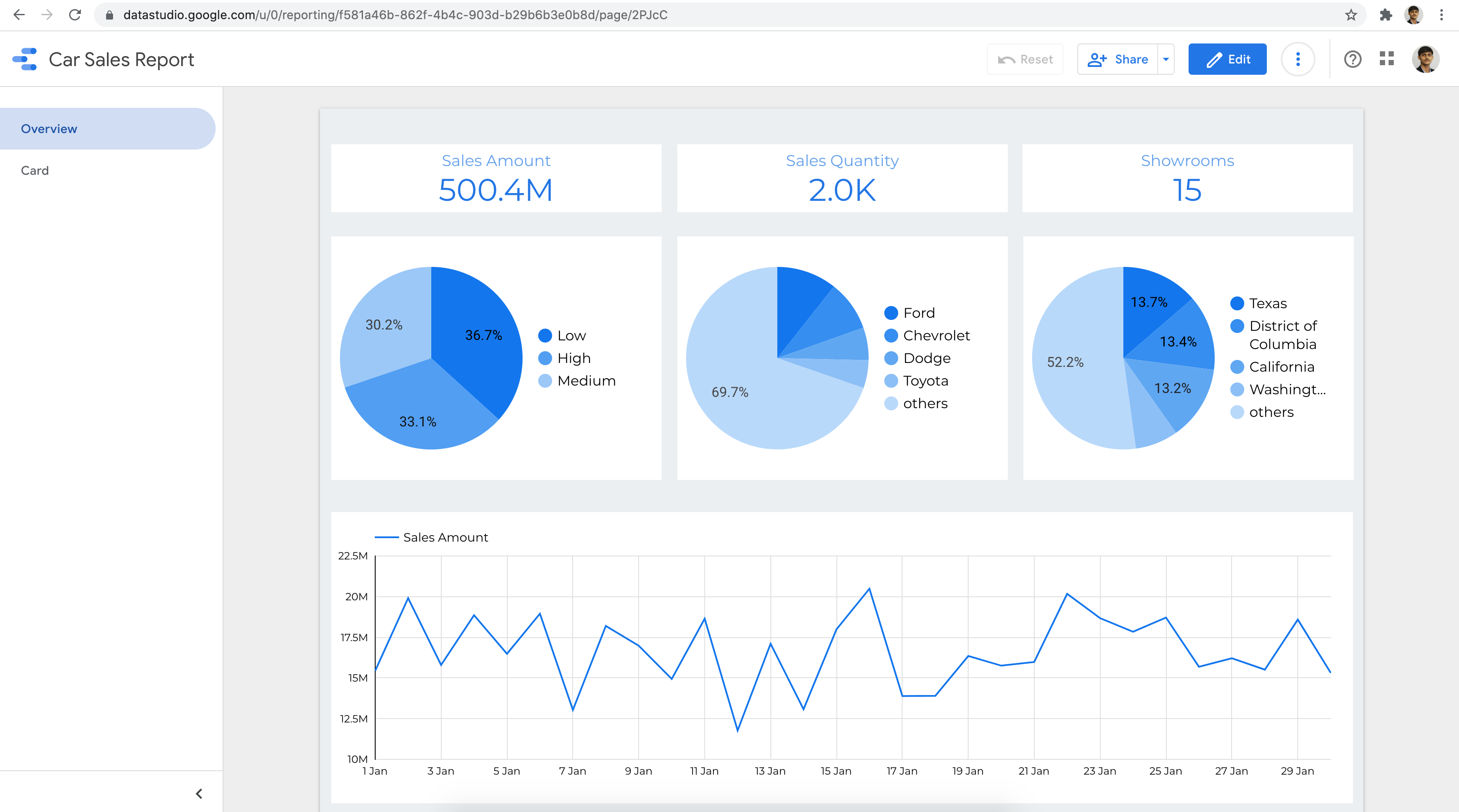The image size is (1459, 812).
Task: Click the Texas legend entry
Action: pyautogui.click(x=1259, y=303)
